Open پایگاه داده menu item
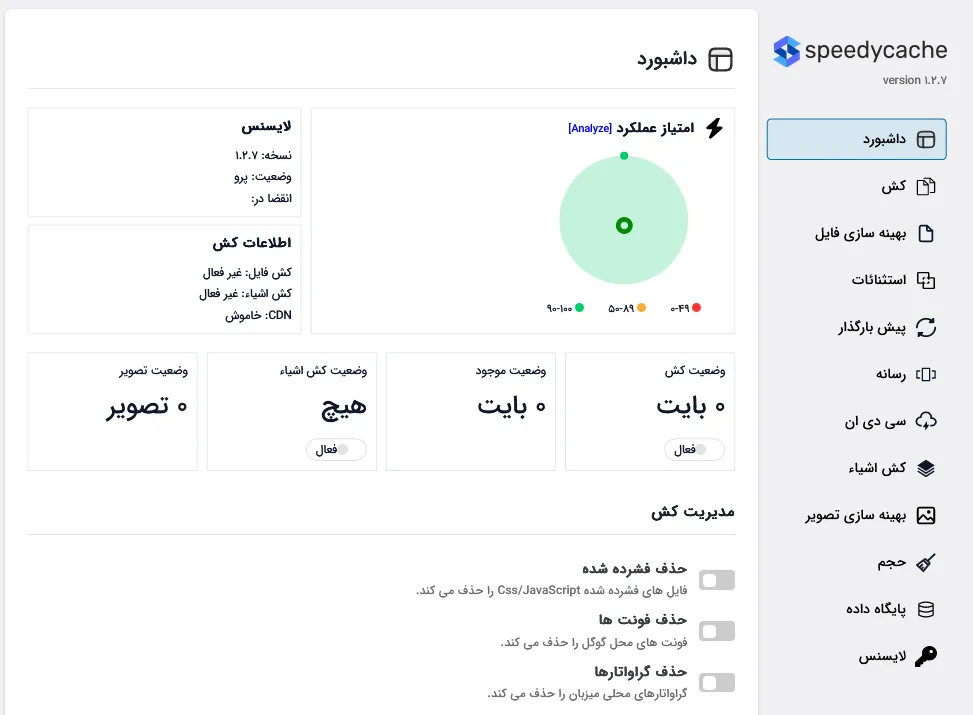The width and height of the screenshot is (973, 715). point(856,609)
